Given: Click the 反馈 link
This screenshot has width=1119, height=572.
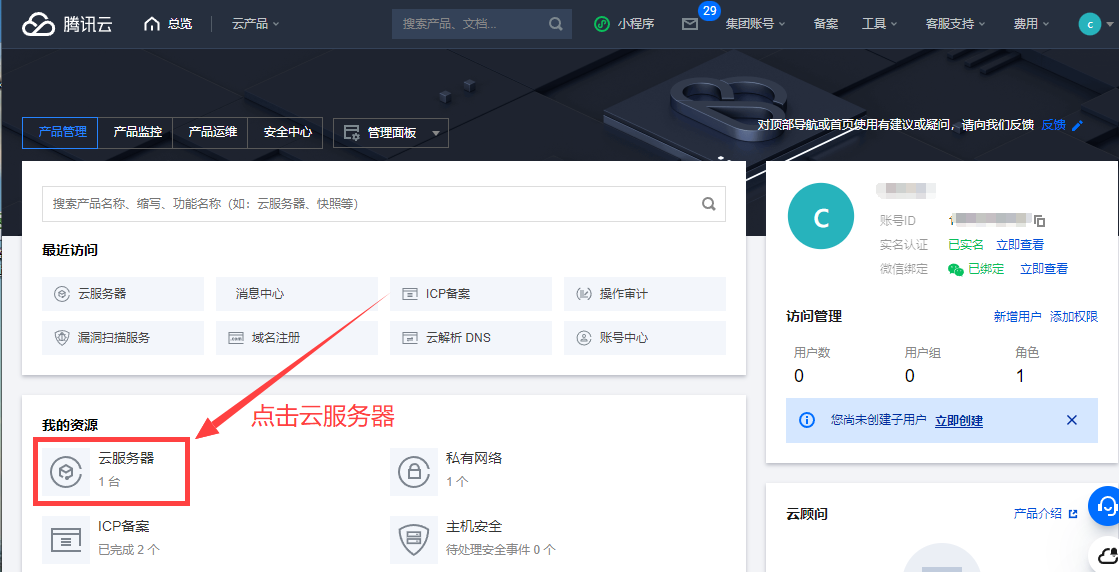Looking at the screenshot, I should point(1053,126).
